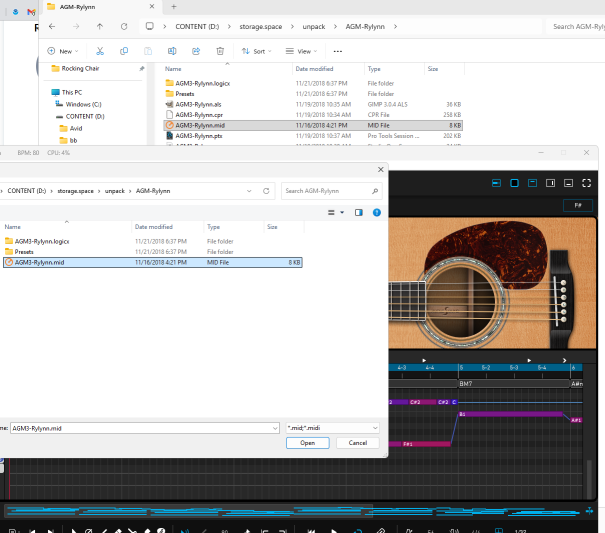Expand the chevron after AGM-Rylynn in Explorer path

(395, 27)
